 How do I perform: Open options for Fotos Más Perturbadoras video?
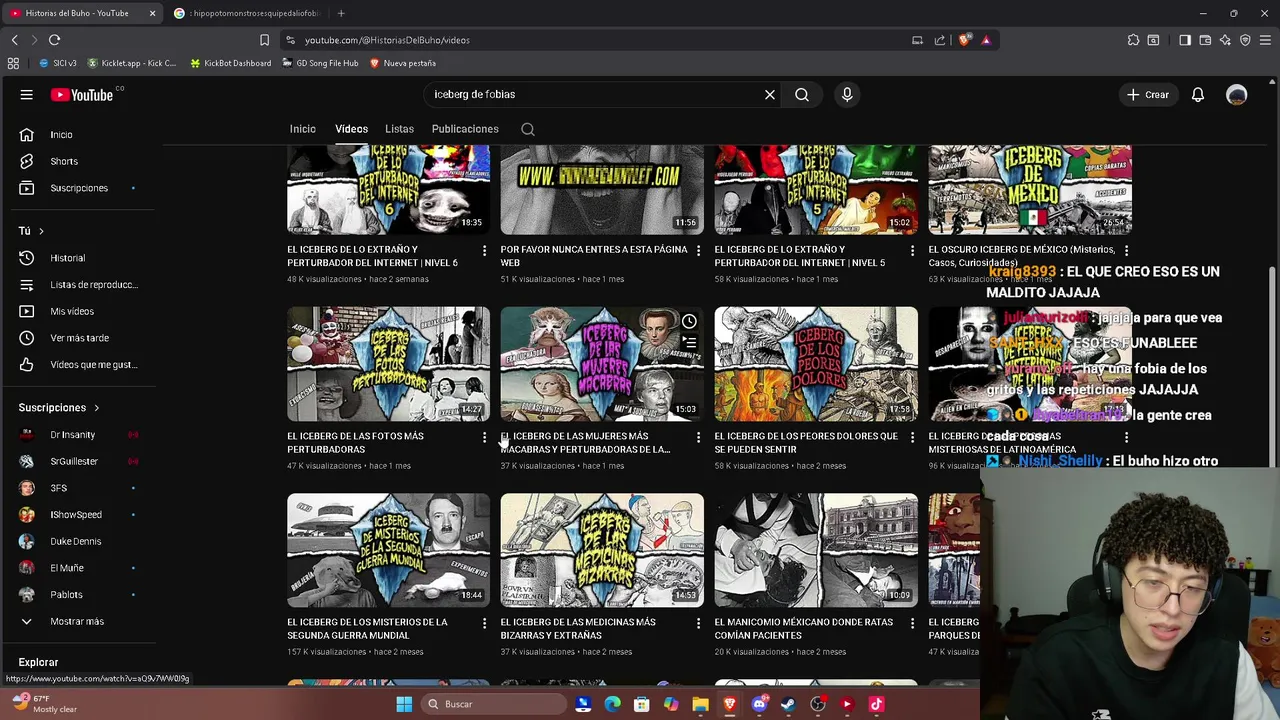[484, 437]
